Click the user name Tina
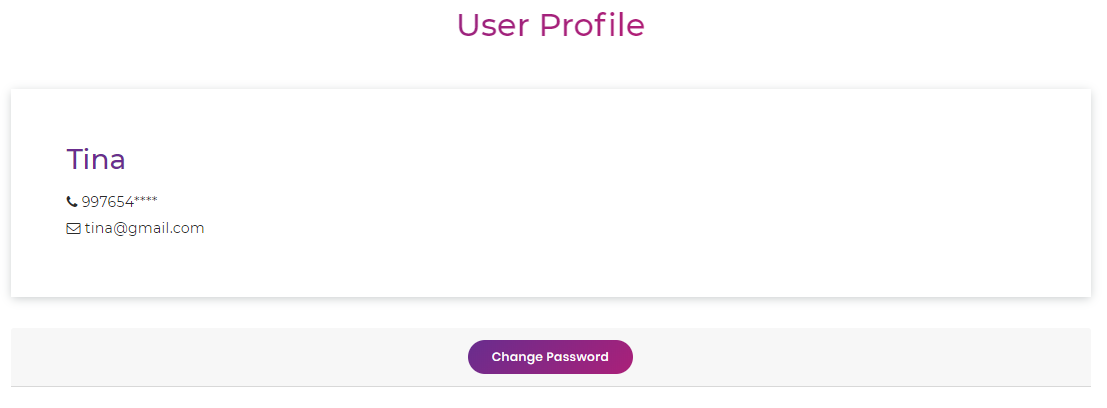The width and height of the screenshot is (1107, 408). pos(96,159)
